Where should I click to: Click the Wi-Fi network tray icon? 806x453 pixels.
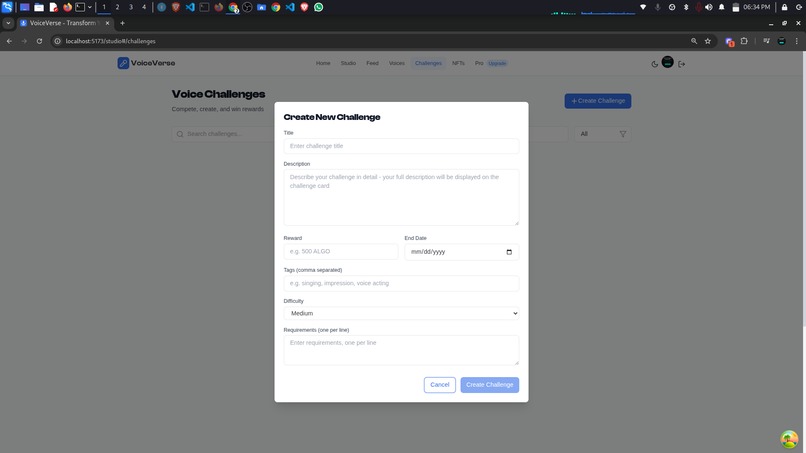click(643, 7)
